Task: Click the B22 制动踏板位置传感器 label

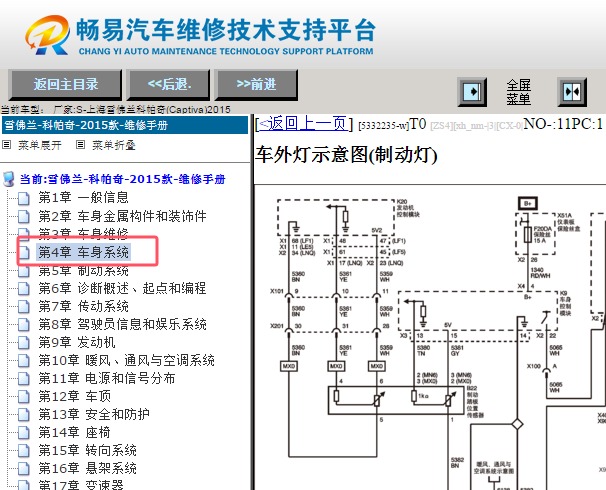Action: 473,402
